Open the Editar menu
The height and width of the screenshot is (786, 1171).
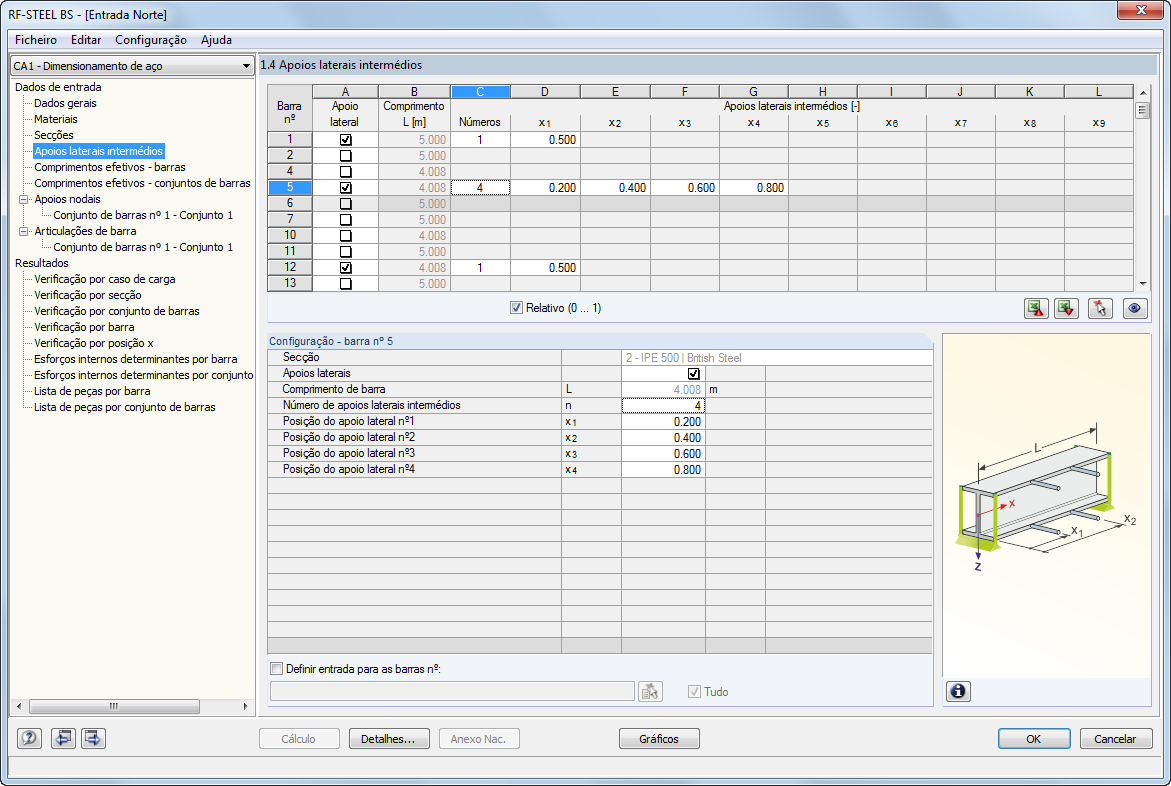tap(86, 40)
